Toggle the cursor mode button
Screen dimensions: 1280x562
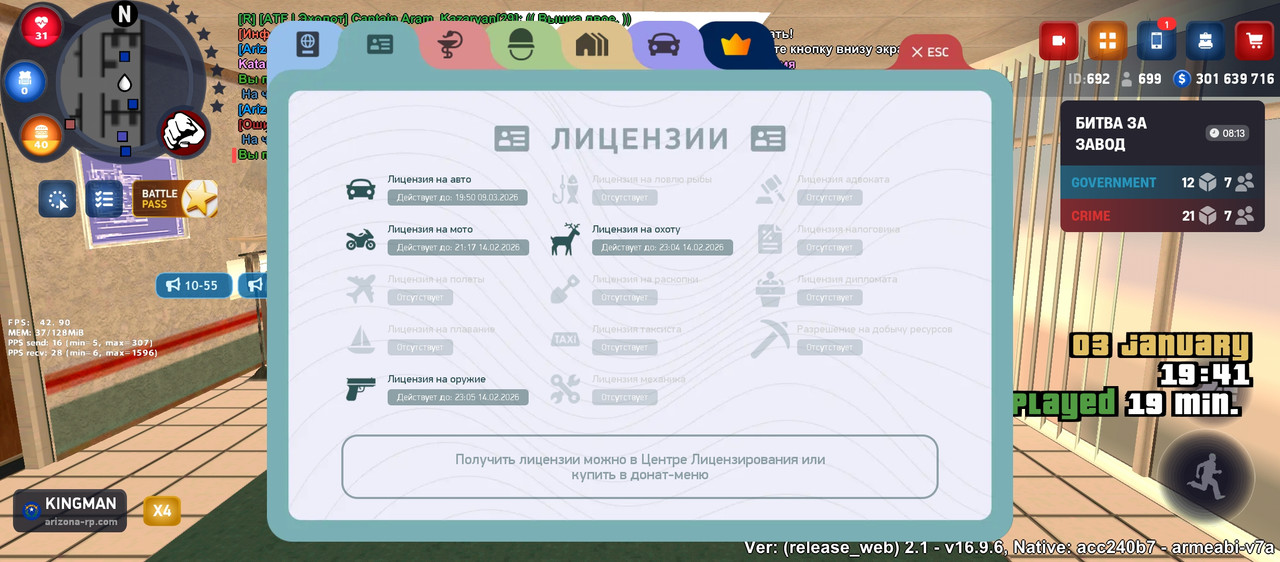[57, 199]
